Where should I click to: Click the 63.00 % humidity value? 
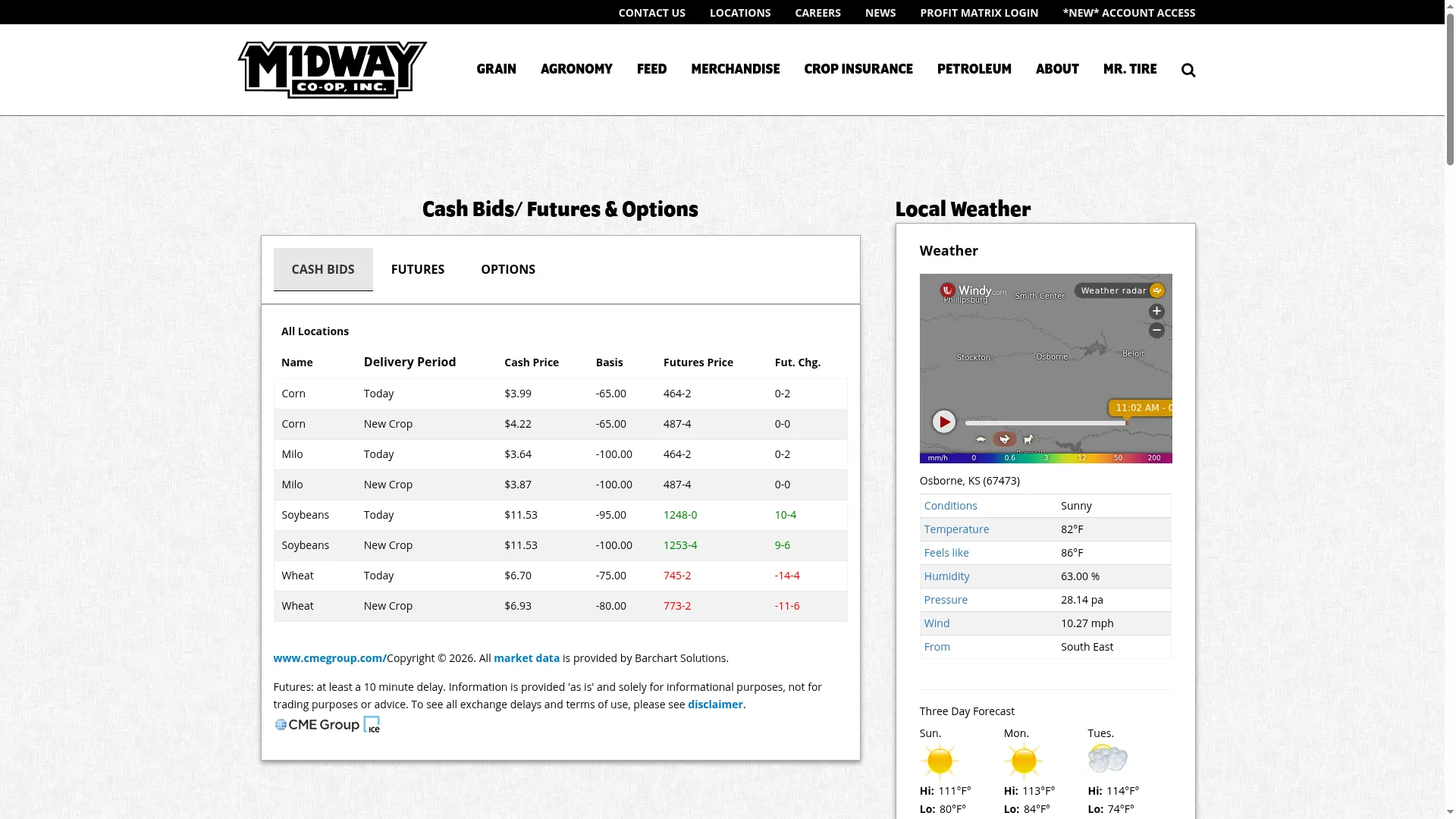[1081, 576]
